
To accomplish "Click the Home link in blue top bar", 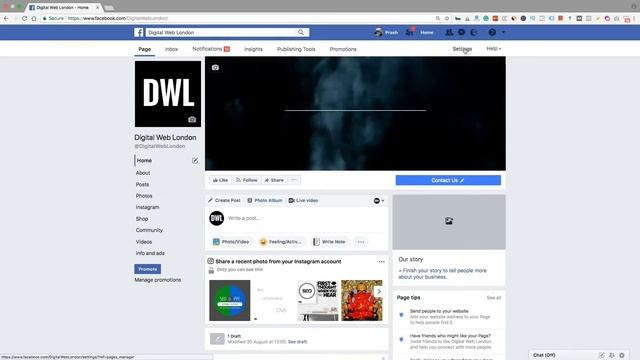I will tap(427, 32).
